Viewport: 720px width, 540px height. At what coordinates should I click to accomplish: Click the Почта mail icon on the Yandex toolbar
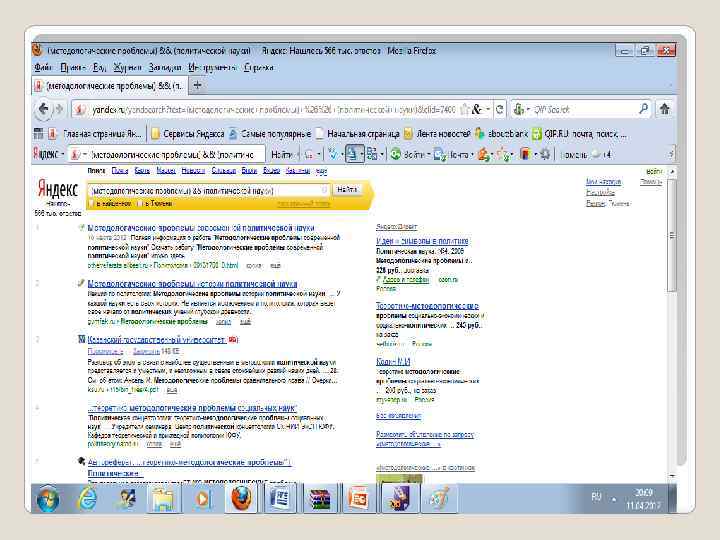(x=439, y=155)
